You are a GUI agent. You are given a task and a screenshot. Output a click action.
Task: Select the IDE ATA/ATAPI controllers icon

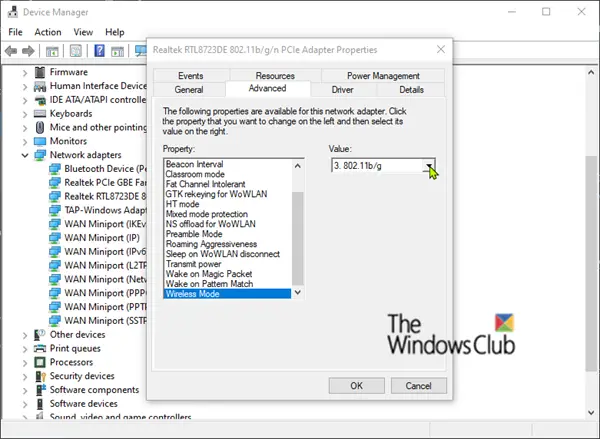point(39,100)
